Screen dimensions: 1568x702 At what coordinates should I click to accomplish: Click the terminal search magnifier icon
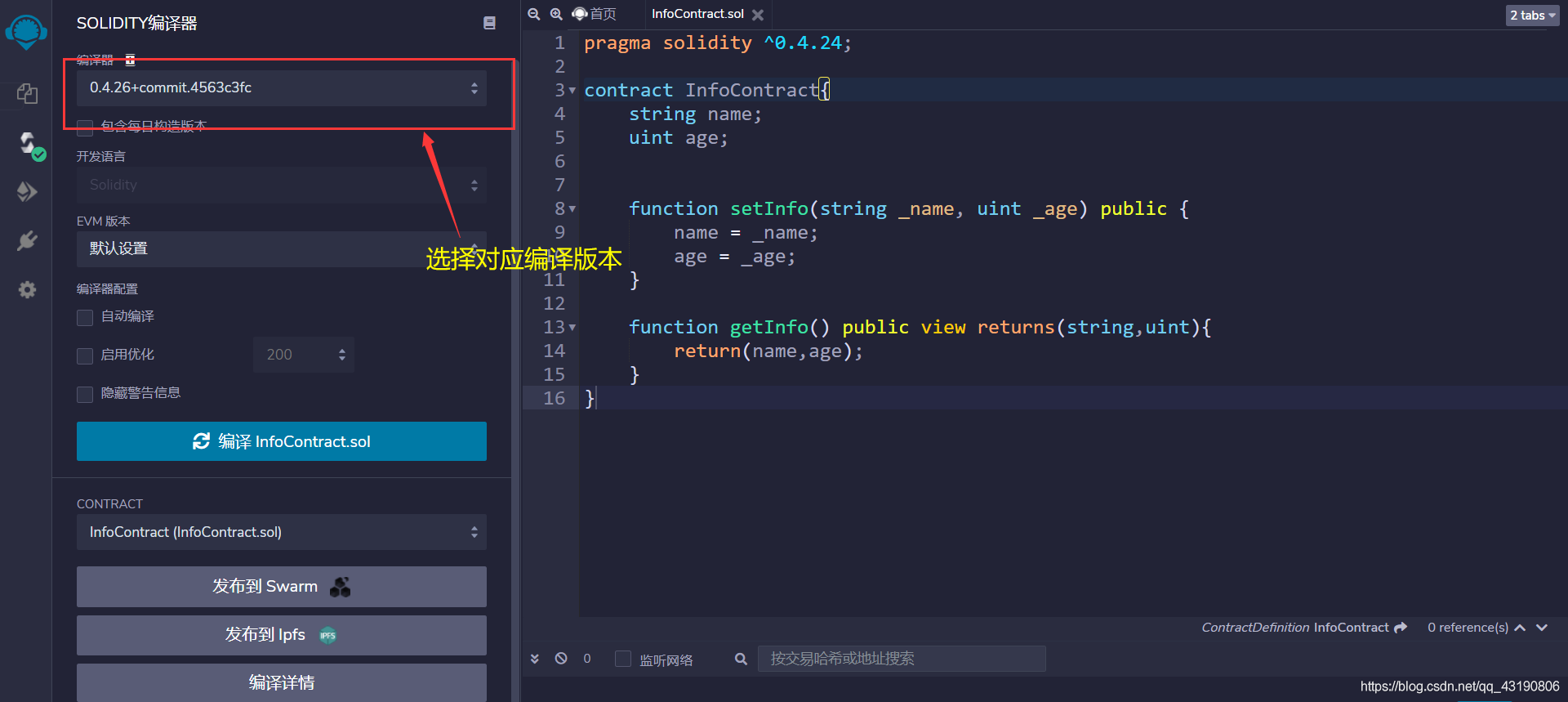(741, 659)
